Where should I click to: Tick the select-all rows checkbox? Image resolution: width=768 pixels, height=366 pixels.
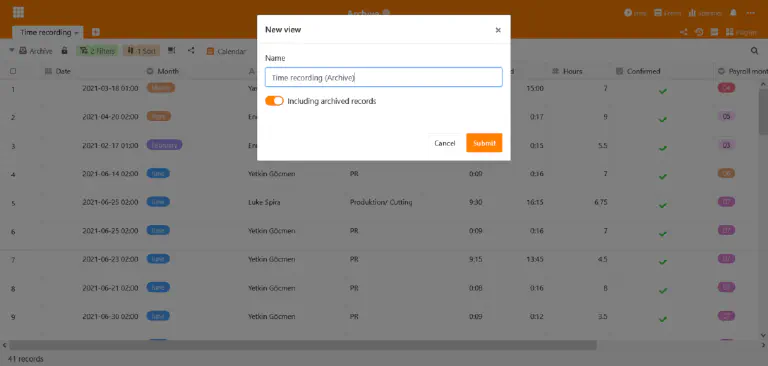tap(13, 71)
